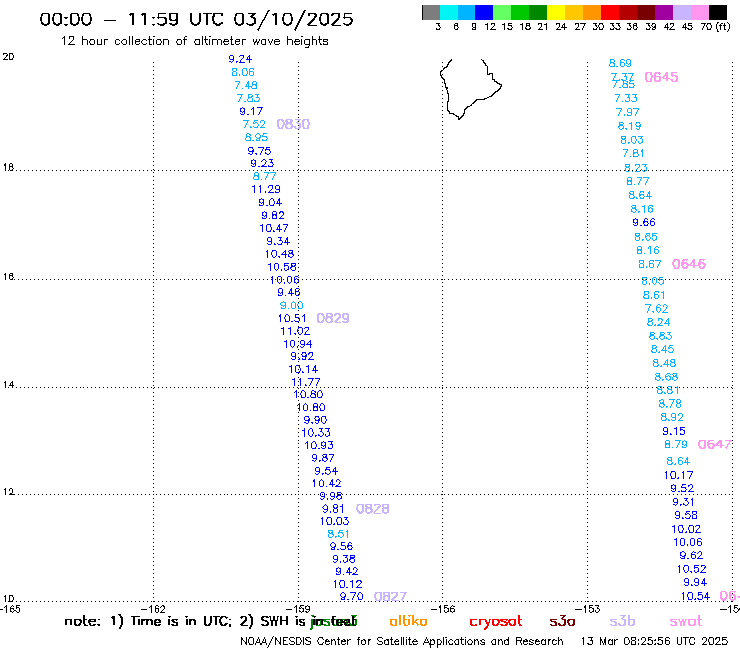The image size is (740, 650).
Task: Click the chart title date 03/10/2025
Action: click(x=293, y=19)
